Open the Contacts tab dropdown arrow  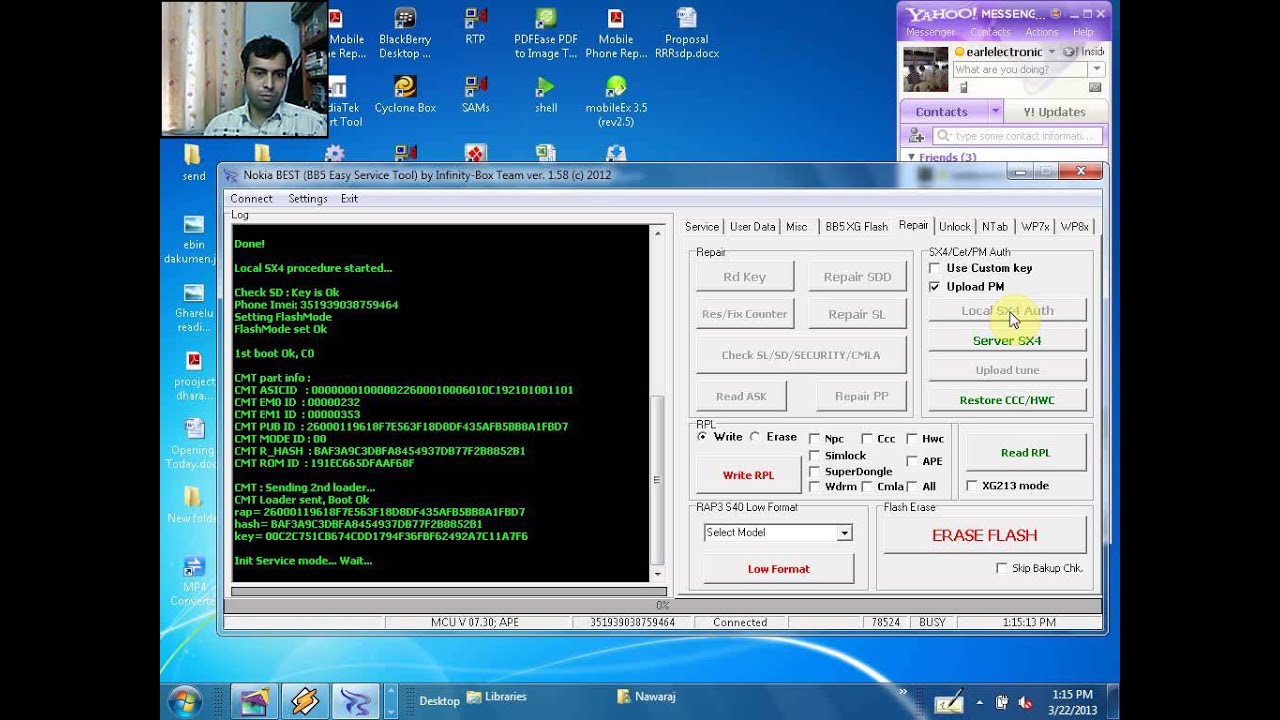point(995,112)
